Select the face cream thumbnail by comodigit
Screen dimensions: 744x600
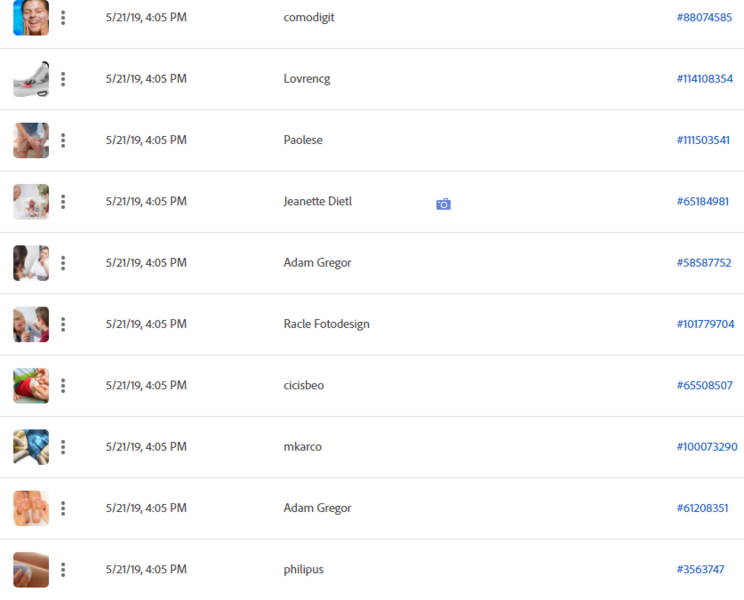(31, 18)
